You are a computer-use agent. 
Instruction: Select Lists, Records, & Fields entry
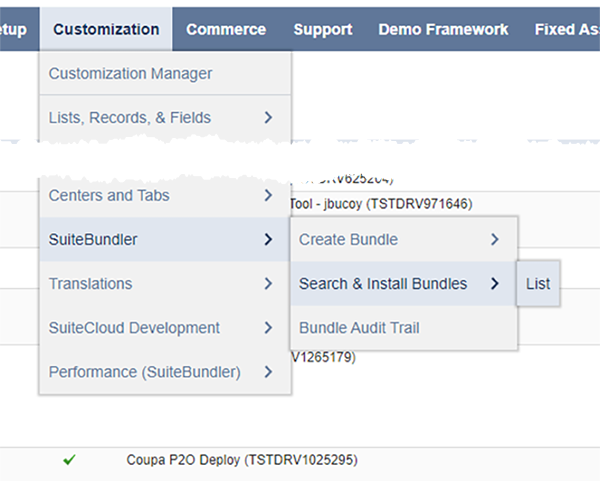[x=165, y=117]
